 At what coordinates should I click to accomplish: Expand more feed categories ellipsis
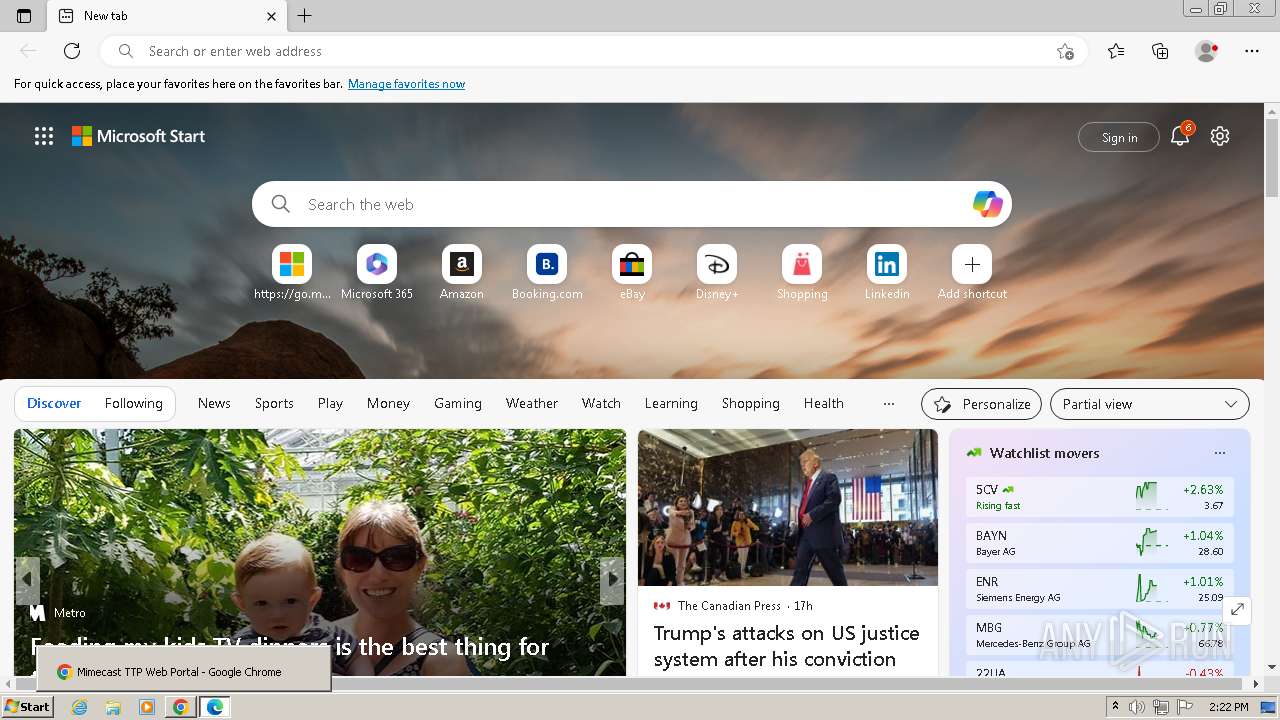coord(889,403)
